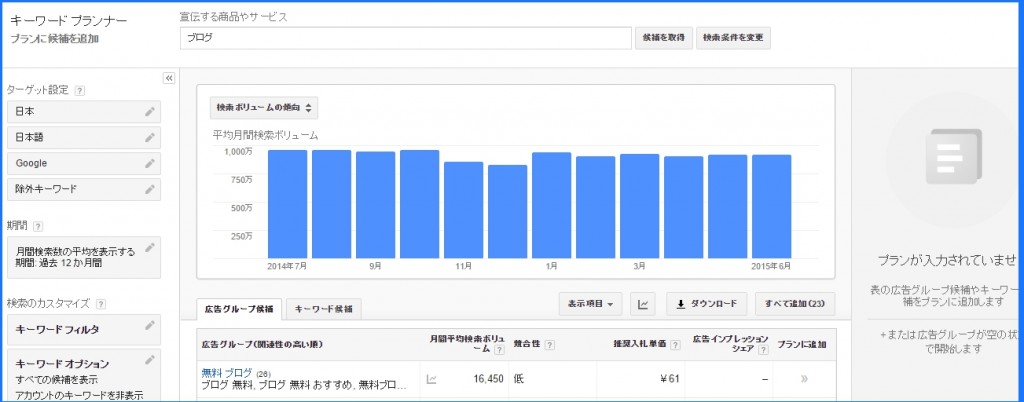Image resolution: width=1024 pixels, height=402 pixels.
Task: Click the product or service search field
Action: (x=405, y=37)
